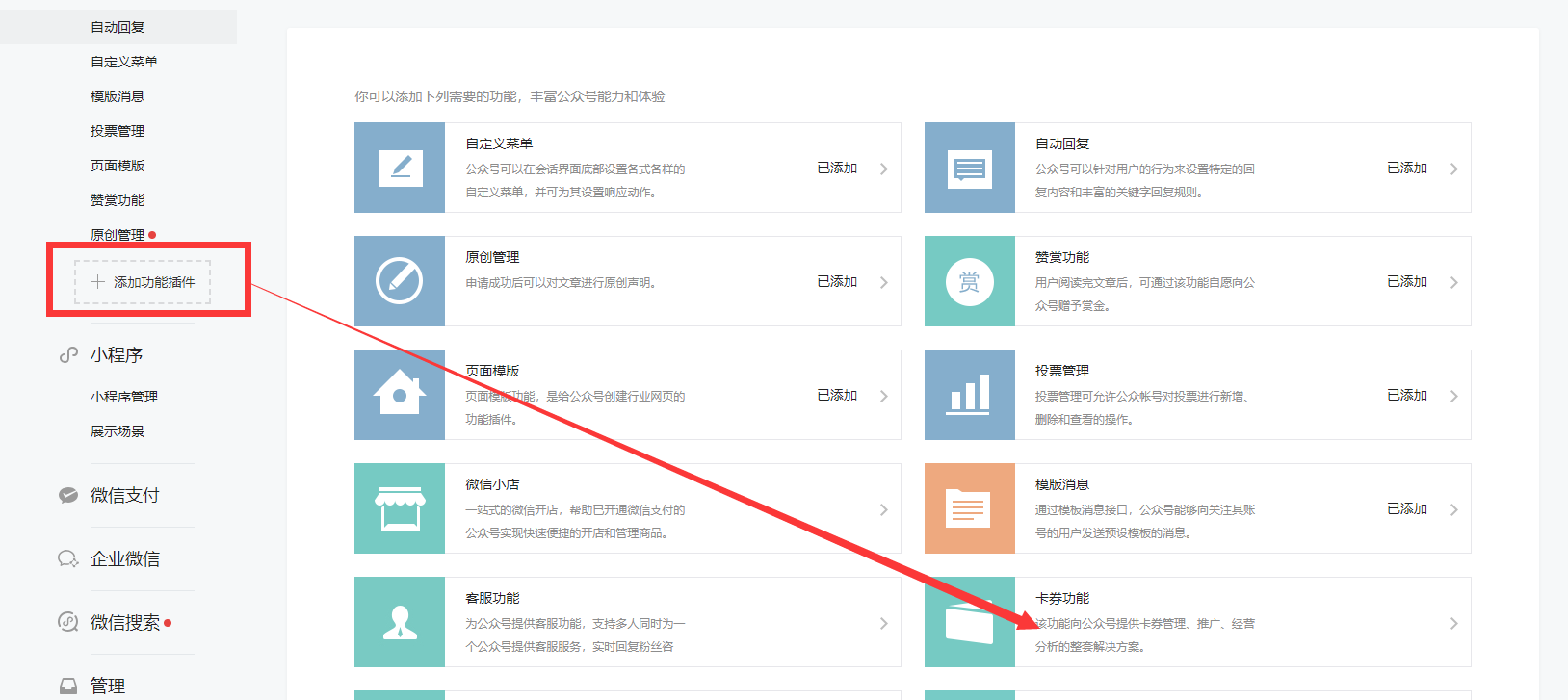Click the 添加功能插件 button
The height and width of the screenshot is (700, 1568).
(144, 282)
